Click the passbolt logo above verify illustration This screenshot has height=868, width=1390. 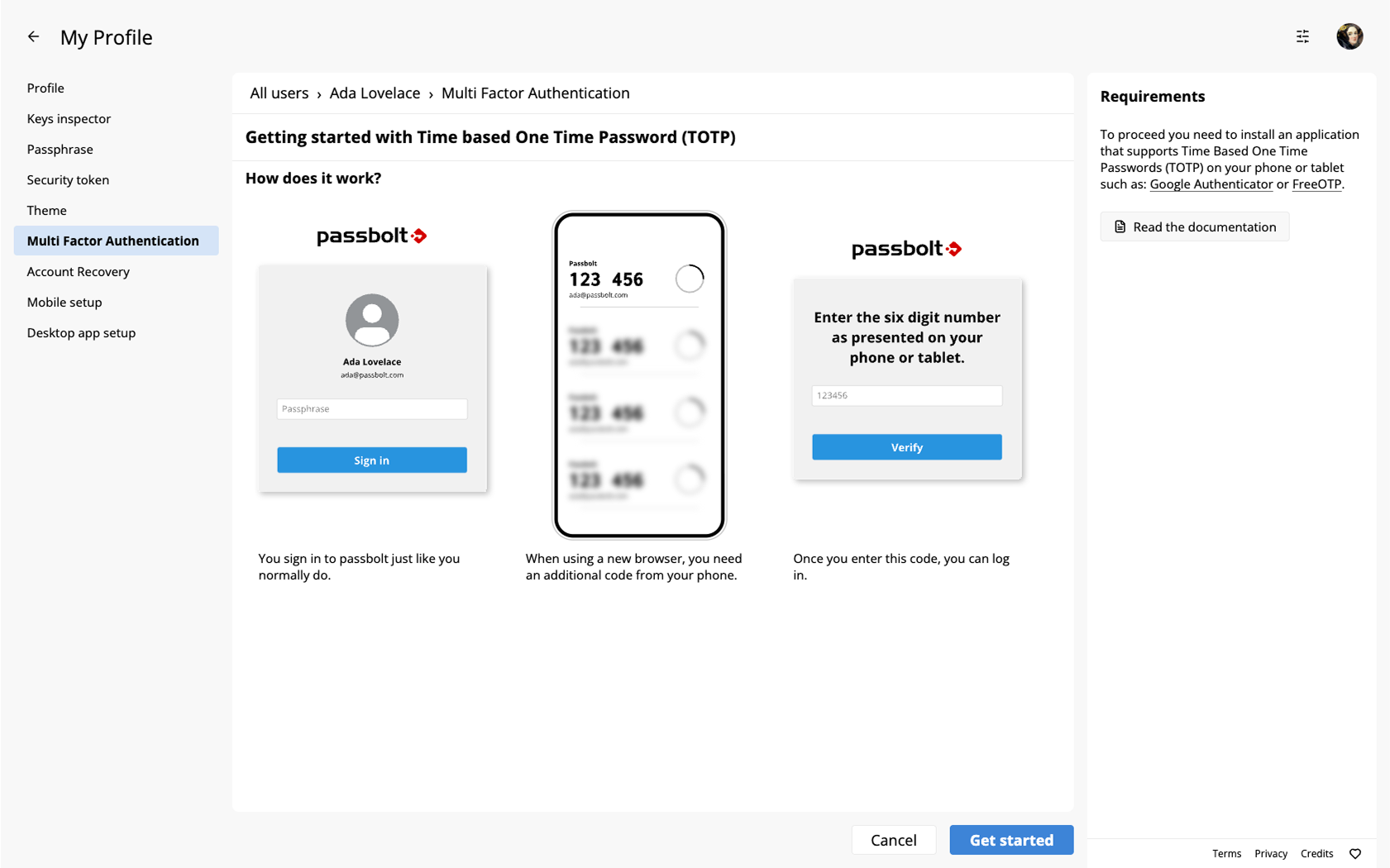point(907,249)
